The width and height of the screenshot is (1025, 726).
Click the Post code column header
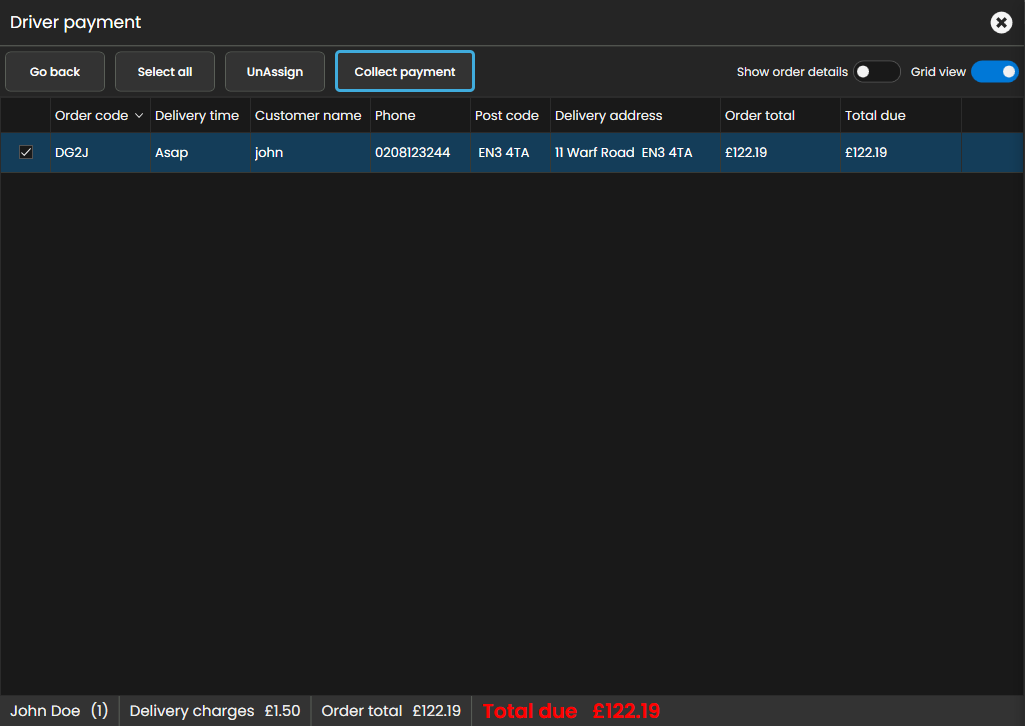507,116
